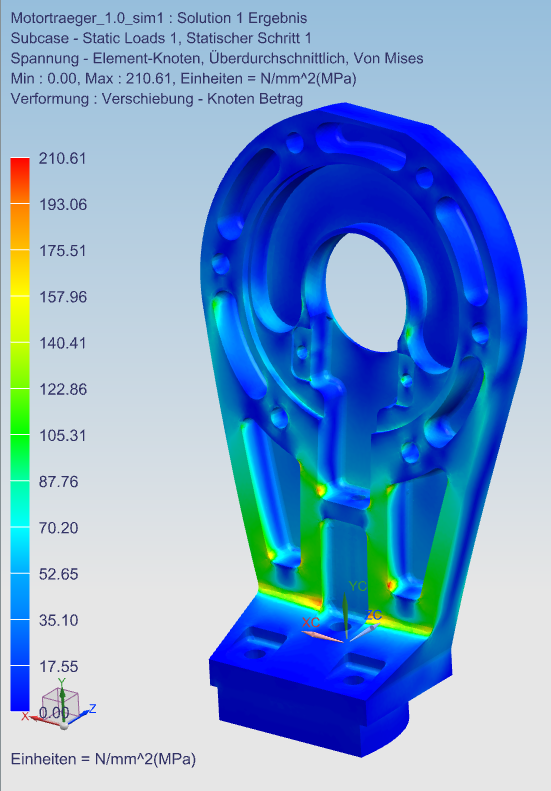Select the 'Verformung : Verschiebung - Knoten Betrag' line

point(157,98)
